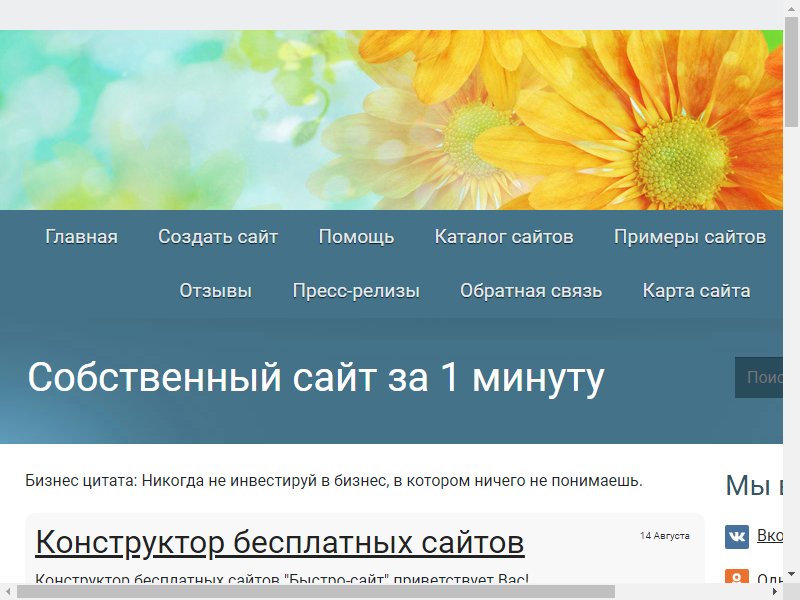Open the Отзывы page

coord(215,291)
